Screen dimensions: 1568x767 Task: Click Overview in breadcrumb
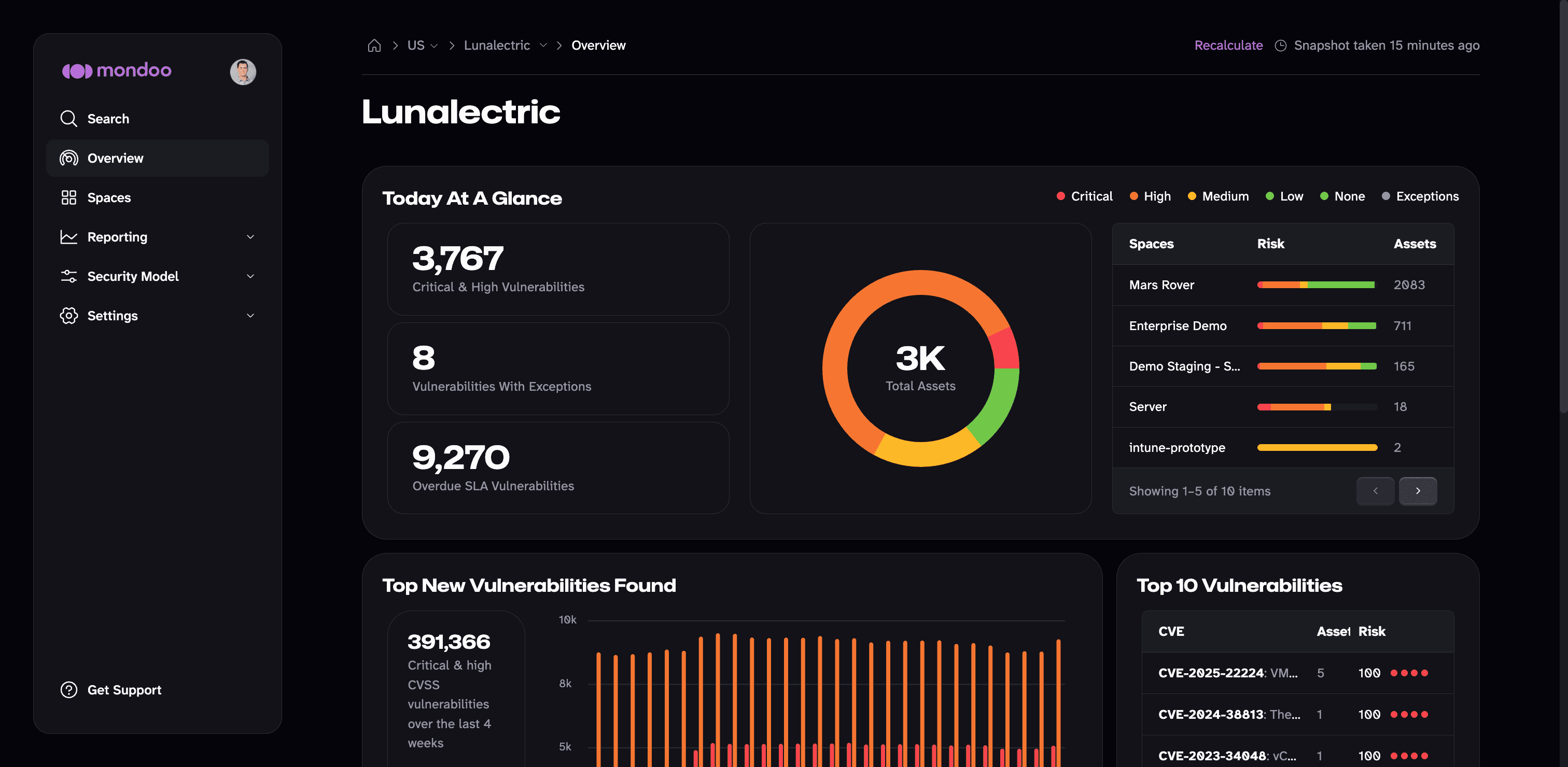click(x=598, y=46)
